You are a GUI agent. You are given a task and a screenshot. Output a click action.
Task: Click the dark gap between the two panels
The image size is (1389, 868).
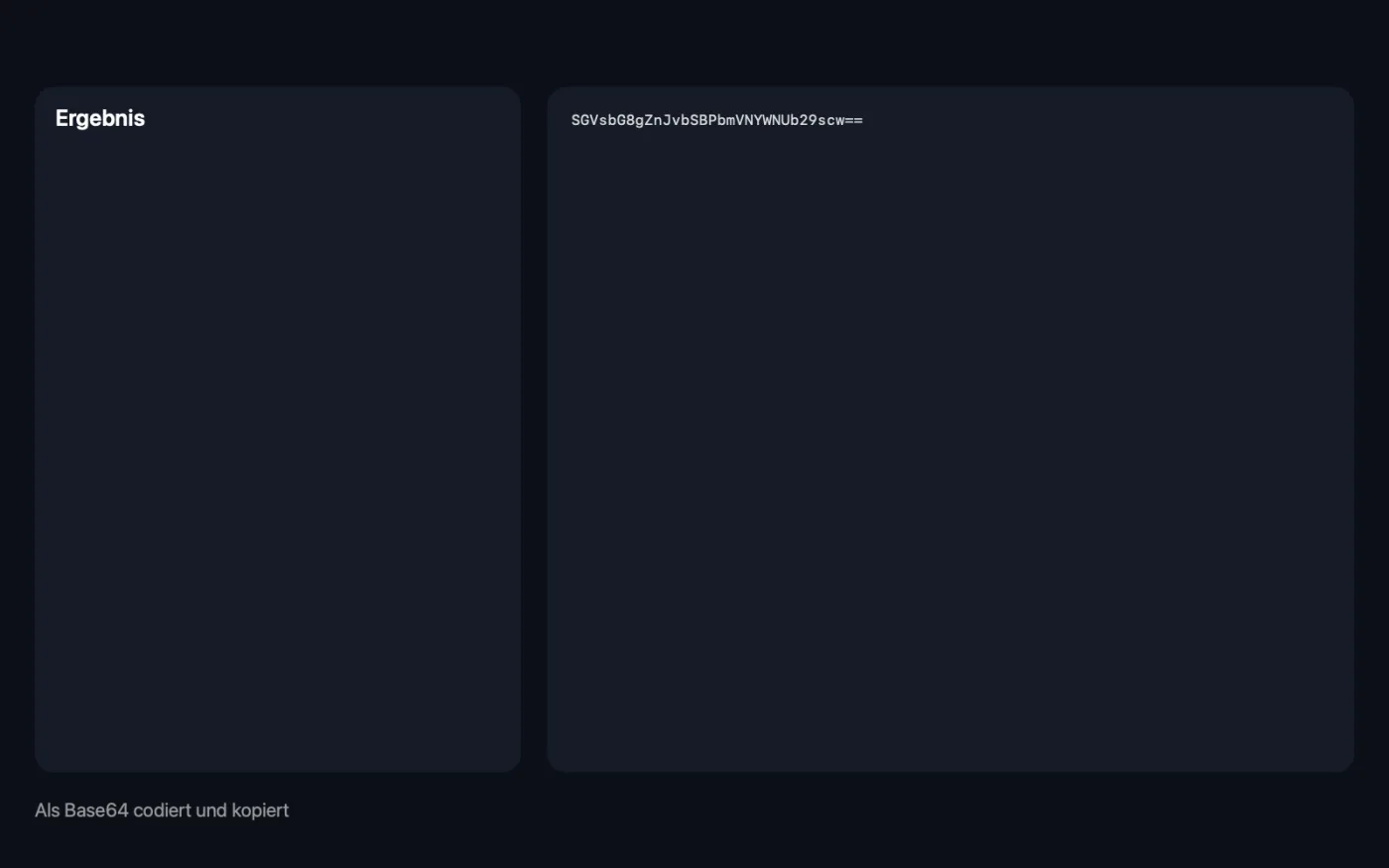coord(534,430)
